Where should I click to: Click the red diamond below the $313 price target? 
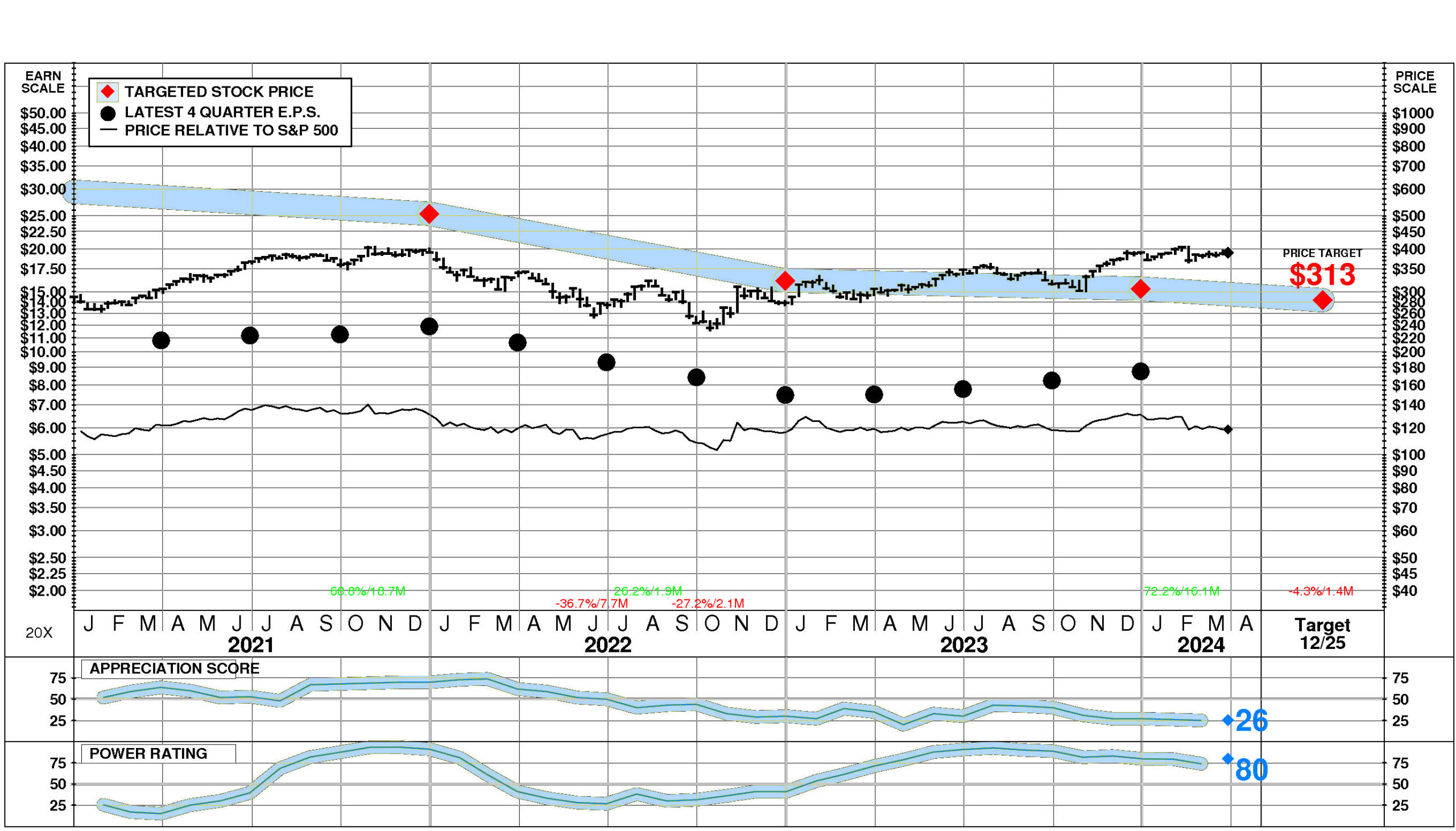point(1322,300)
